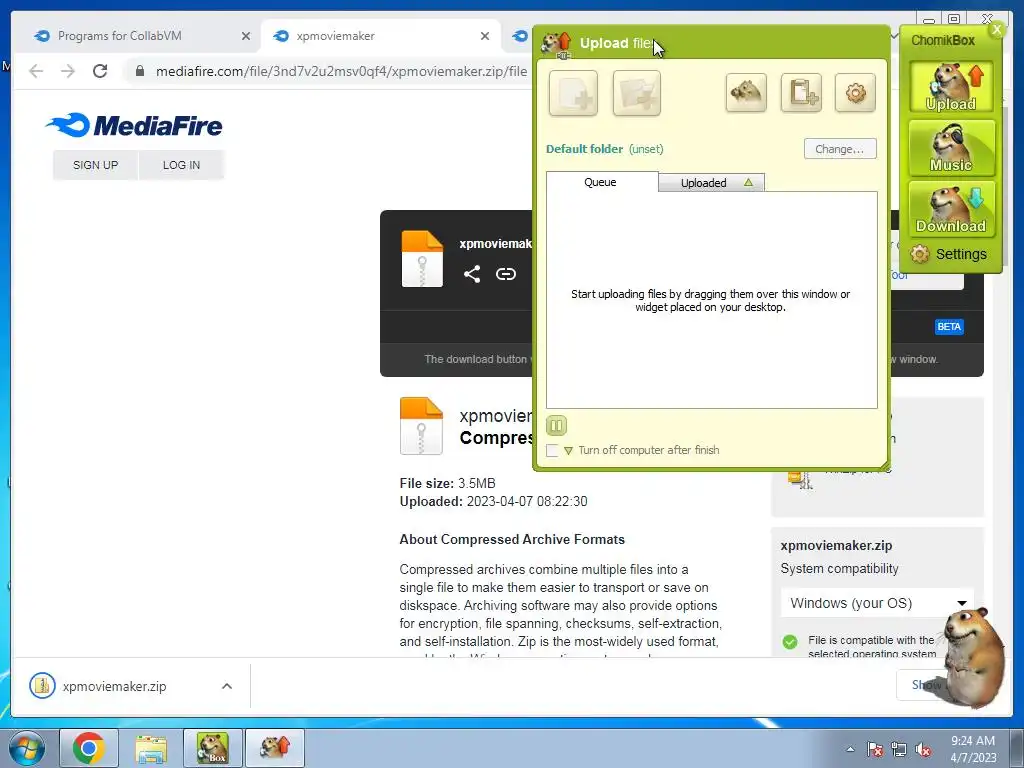Click the network tray icon
The height and width of the screenshot is (768, 1024).
899,749
